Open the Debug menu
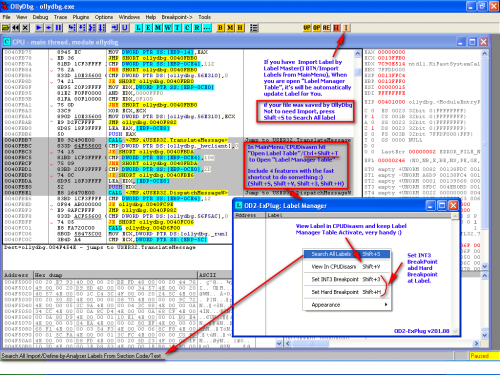 [40, 17]
